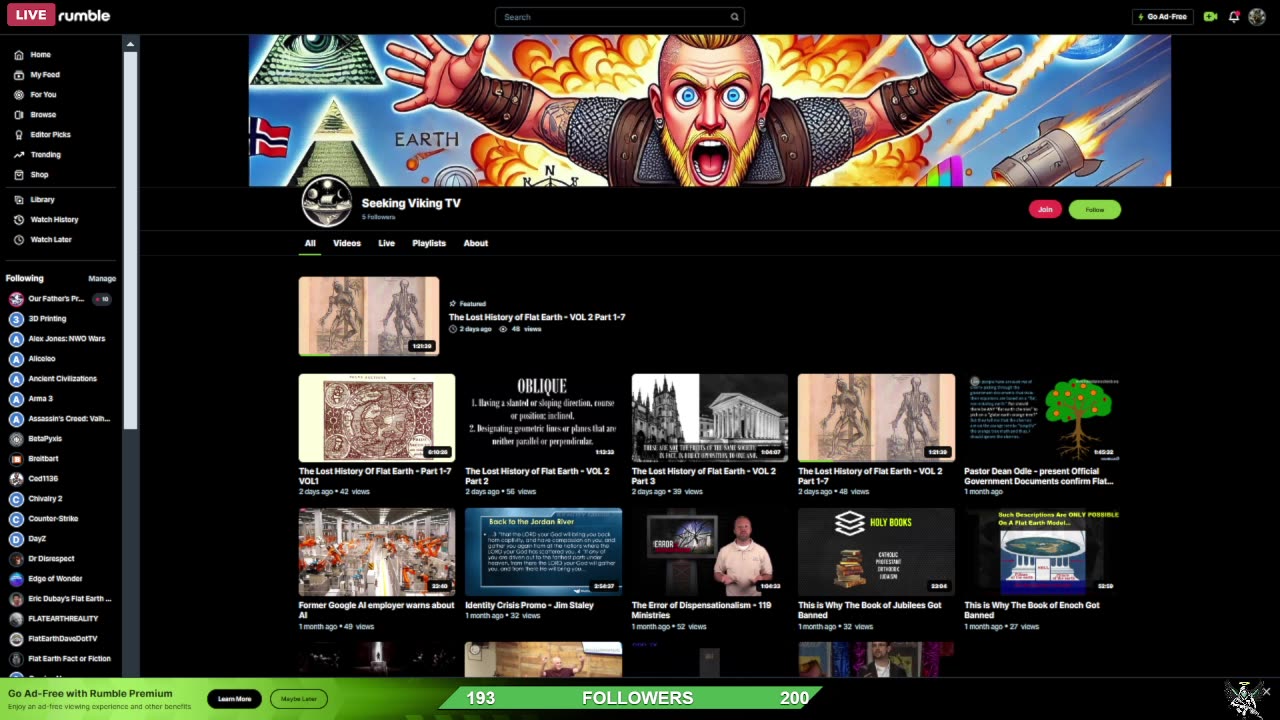Click the Watch History clock icon
1280x720 pixels.
(x=18, y=220)
